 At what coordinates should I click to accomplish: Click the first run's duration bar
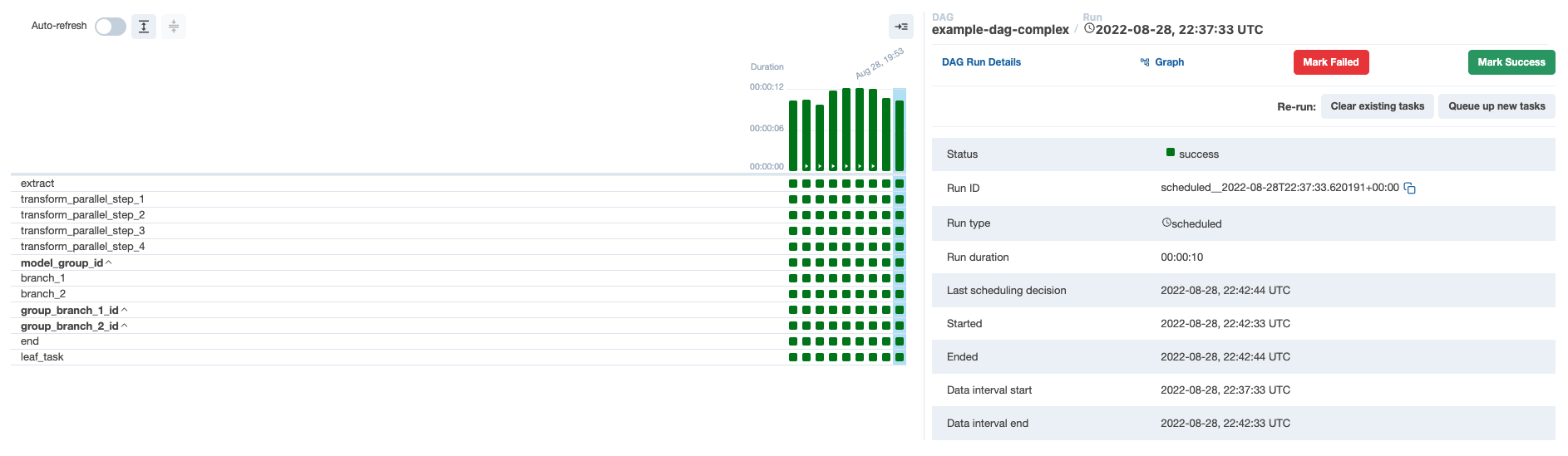coord(793,135)
